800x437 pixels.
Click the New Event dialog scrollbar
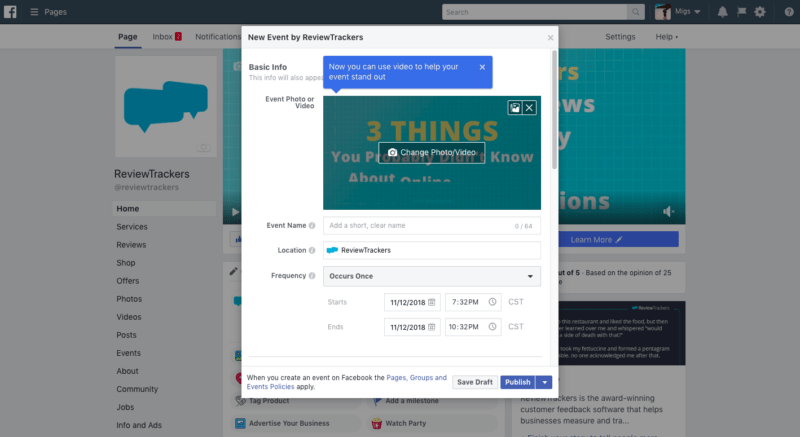pos(555,110)
